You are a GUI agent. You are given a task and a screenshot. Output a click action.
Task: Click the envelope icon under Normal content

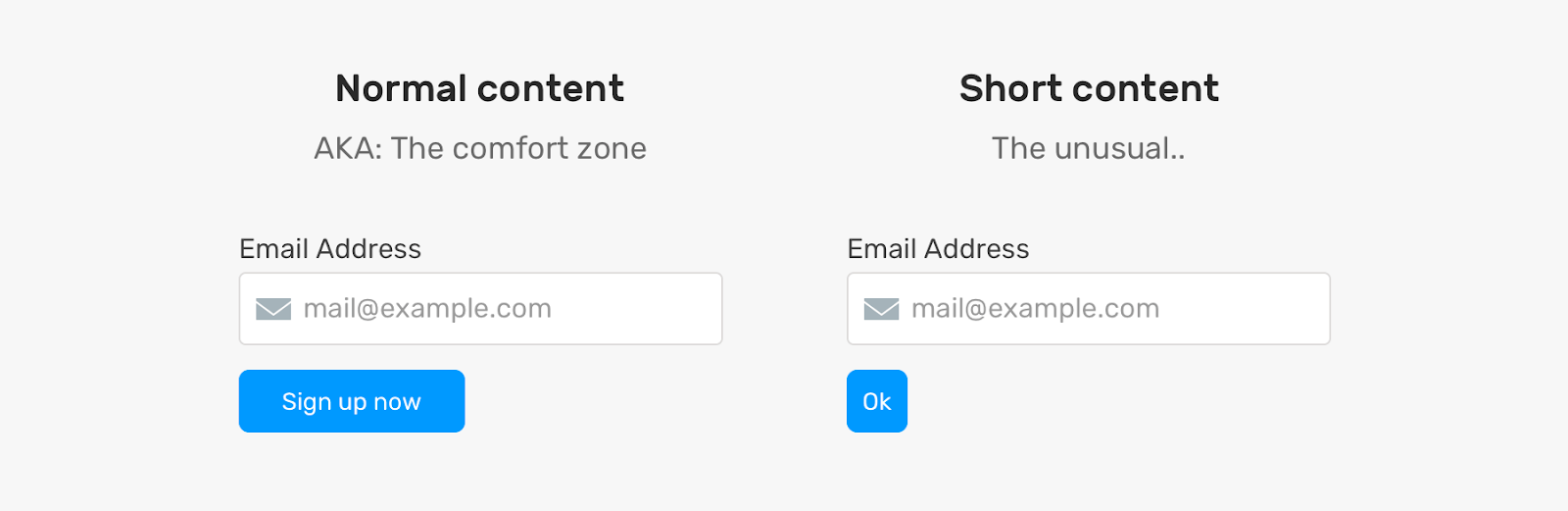(x=273, y=309)
